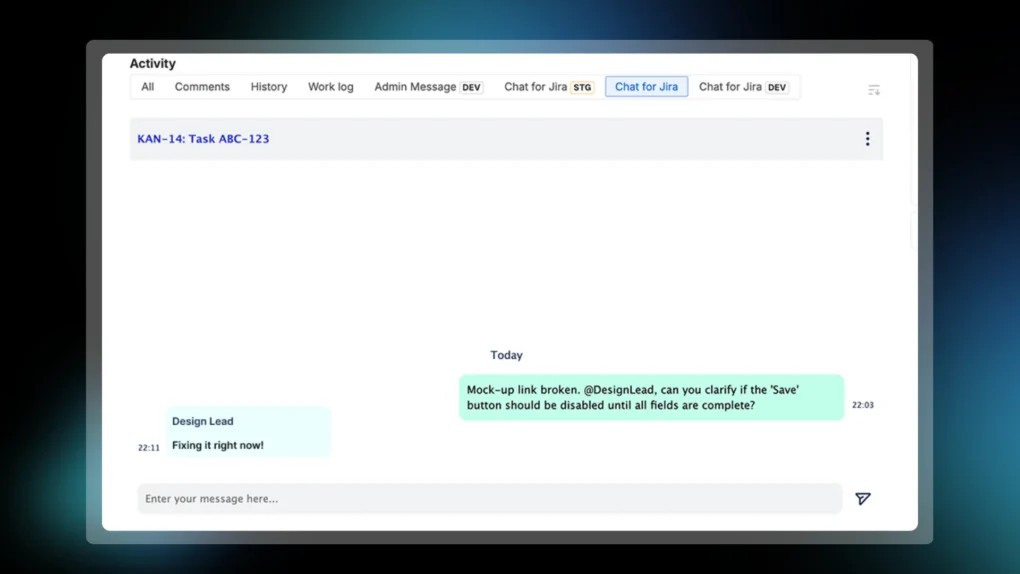Open the KAN-14: Task ABC-123 link
This screenshot has width=1020, height=574.
coord(203,139)
